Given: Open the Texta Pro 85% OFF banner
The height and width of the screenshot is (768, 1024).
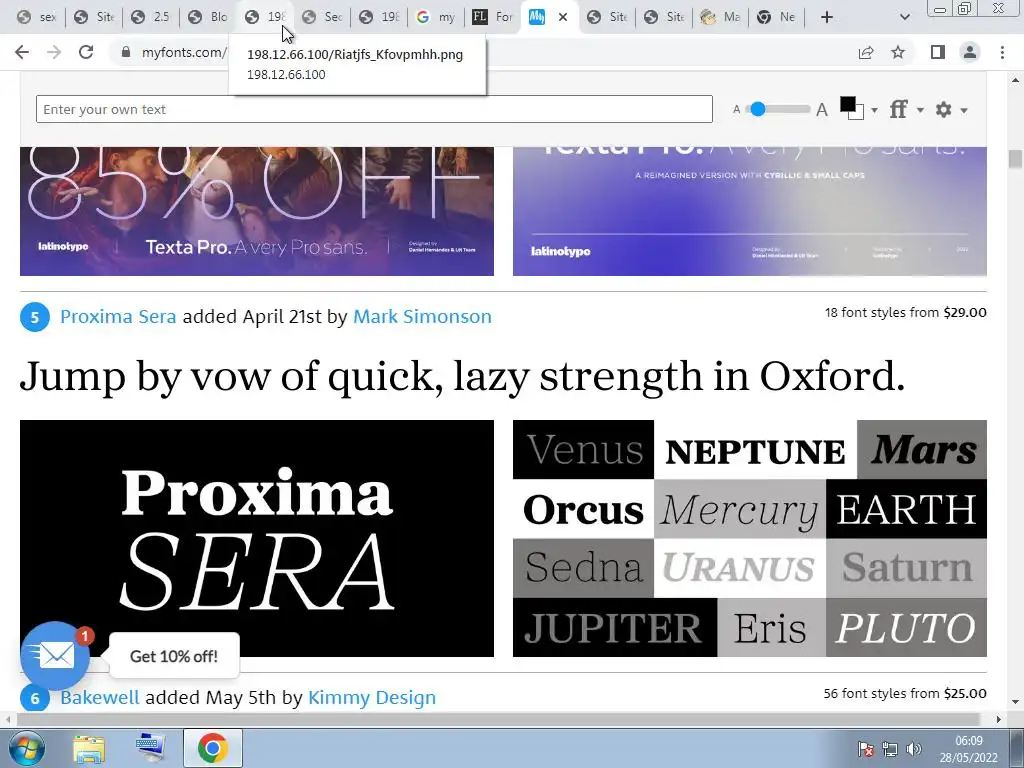Looking at the screenshot, I should click(x=257, y=211).
